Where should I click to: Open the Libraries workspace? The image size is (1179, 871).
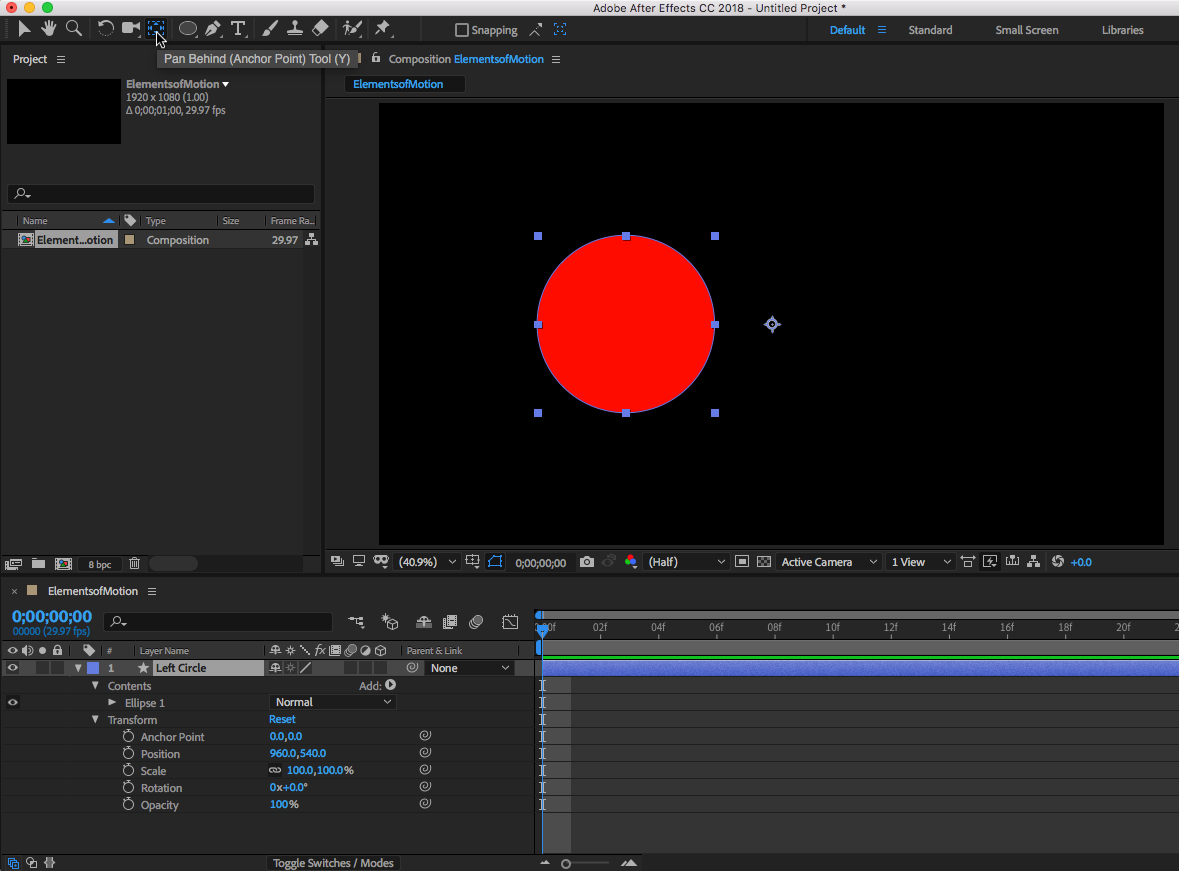coord(1122,30)
